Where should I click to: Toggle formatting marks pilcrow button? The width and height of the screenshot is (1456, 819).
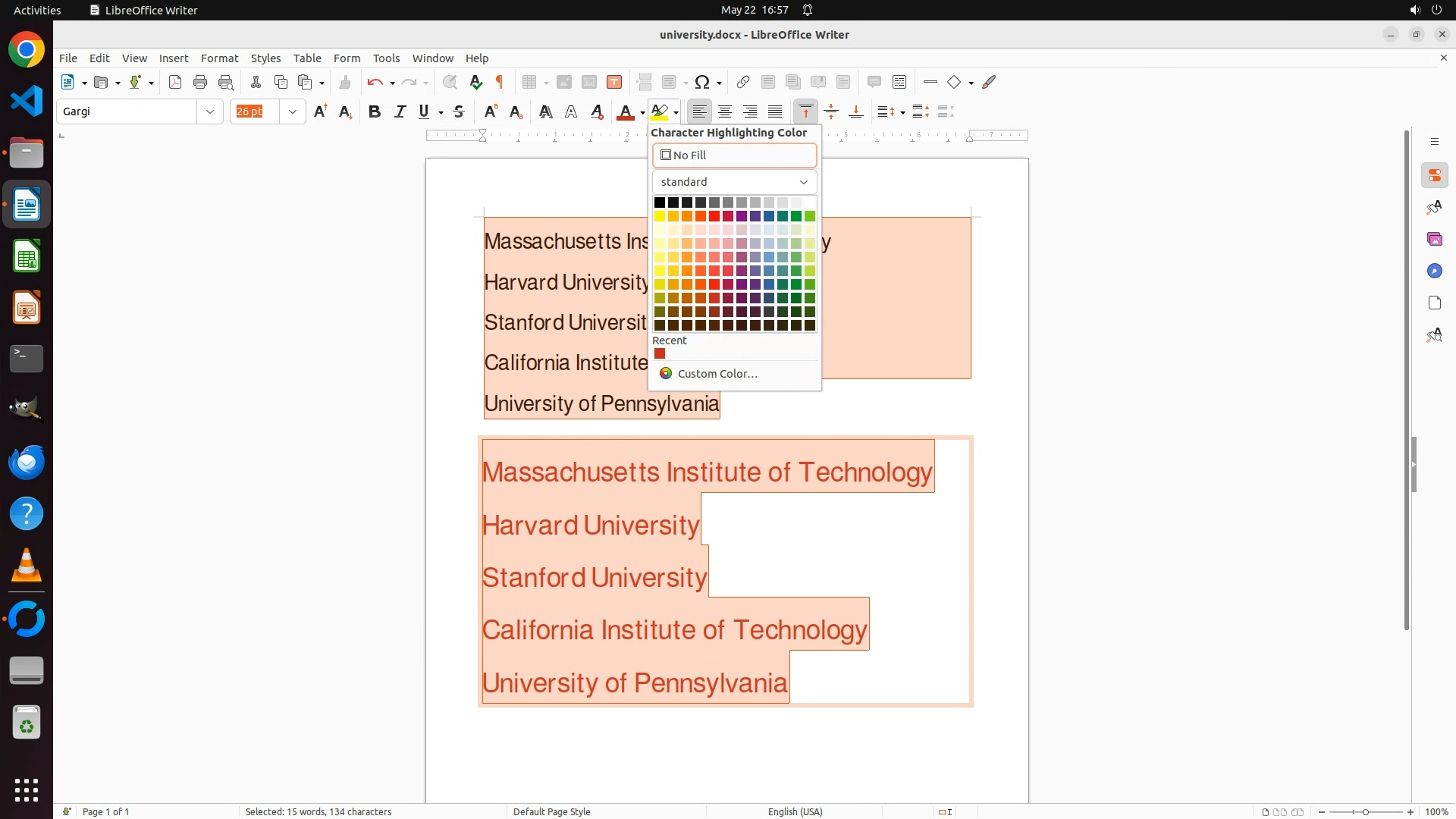pyautogui.click(x=500, y=83)
